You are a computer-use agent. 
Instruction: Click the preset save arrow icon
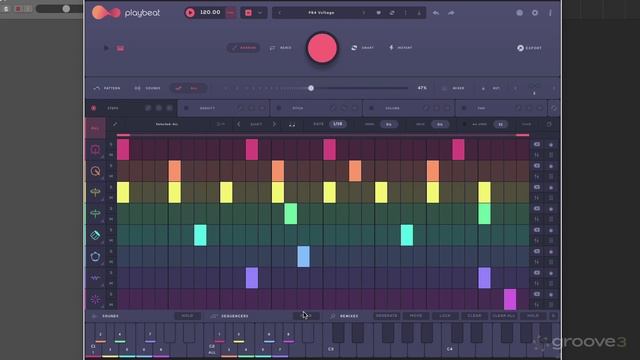coord(419,13)
